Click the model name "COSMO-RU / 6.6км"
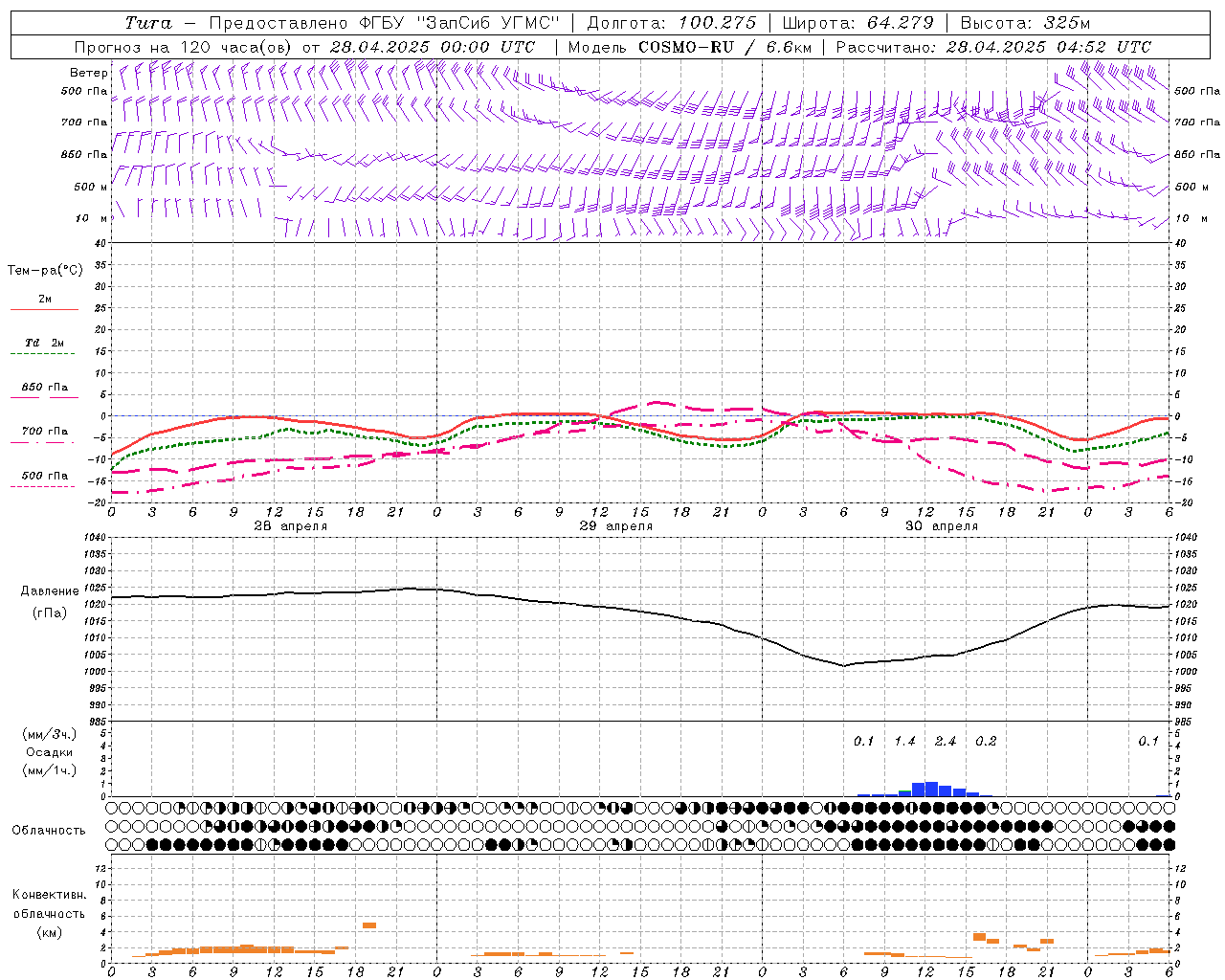Screen dimensions: 1225x980 coord(724,47)
